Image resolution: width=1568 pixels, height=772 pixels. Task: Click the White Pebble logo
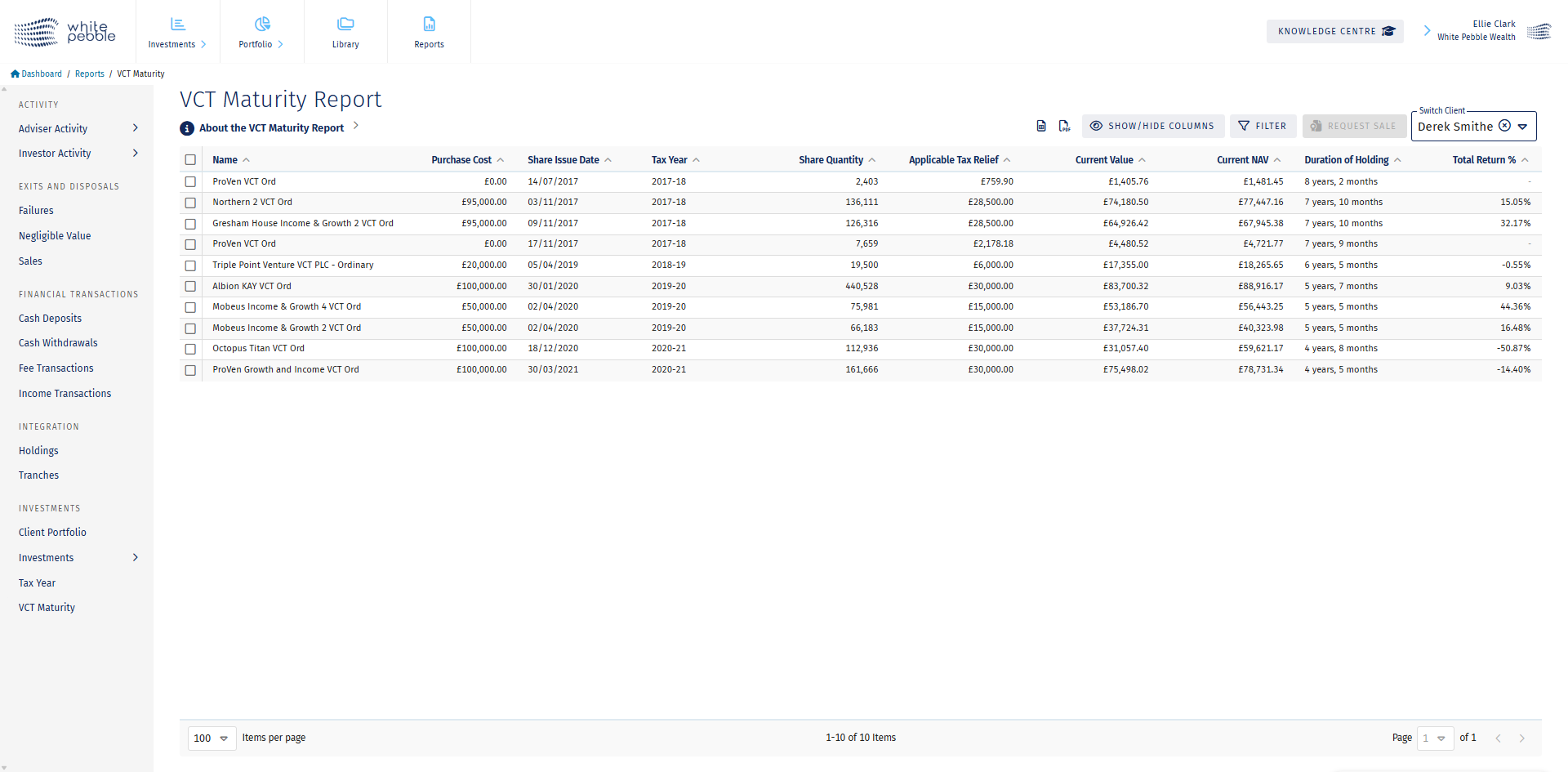[65, 32]
